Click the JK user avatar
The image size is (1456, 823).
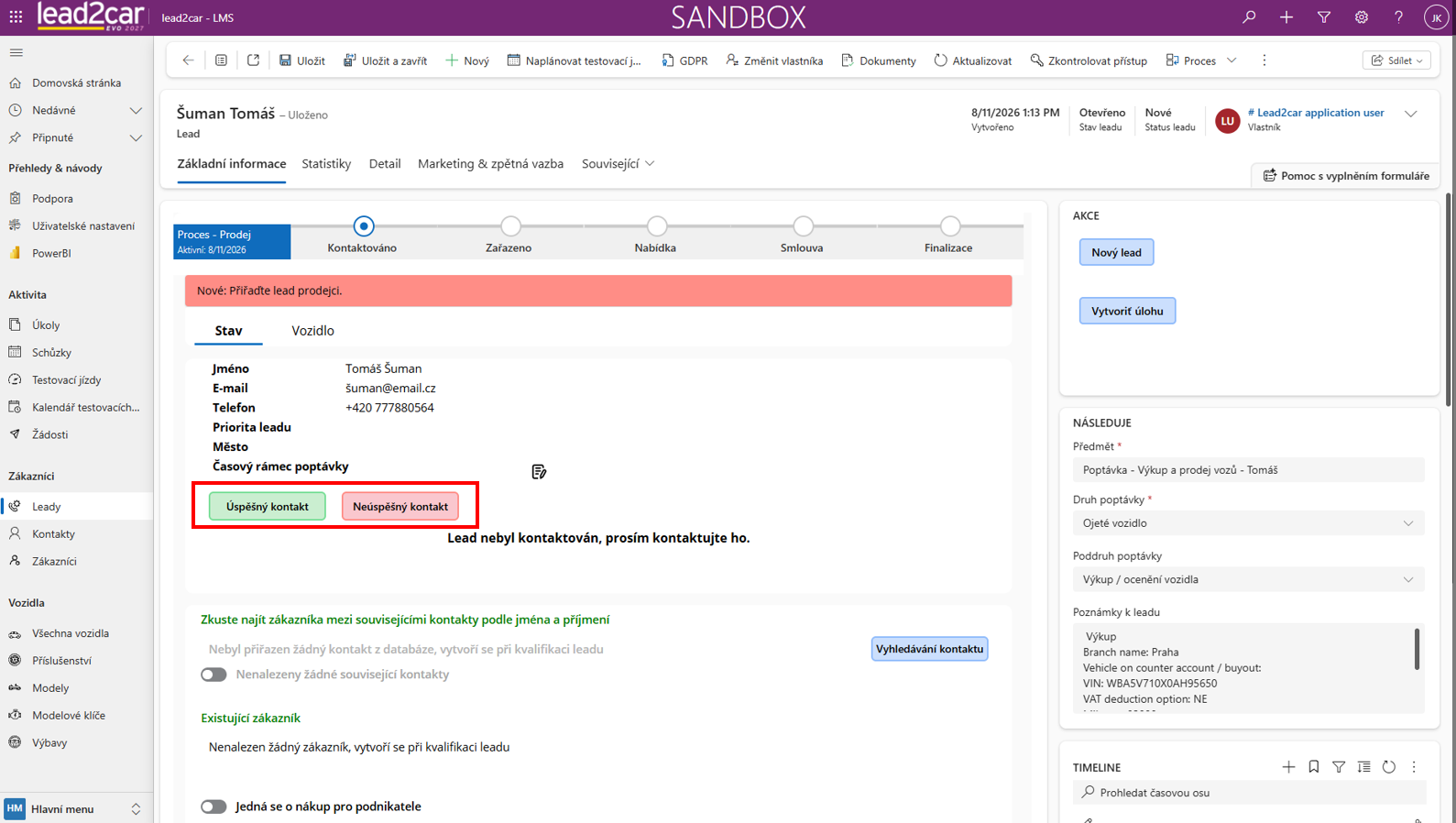click(x=1436, y=17)
